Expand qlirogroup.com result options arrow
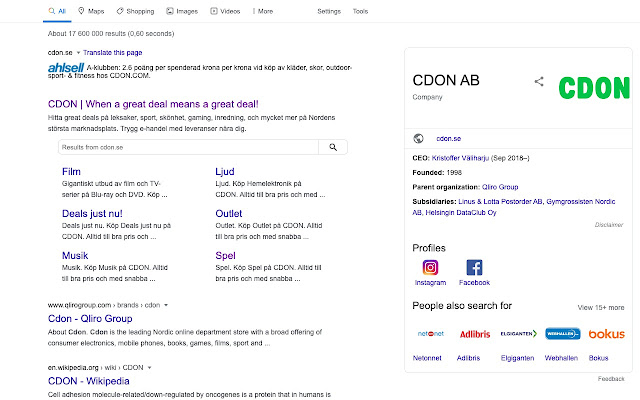 tap(166, 305)
